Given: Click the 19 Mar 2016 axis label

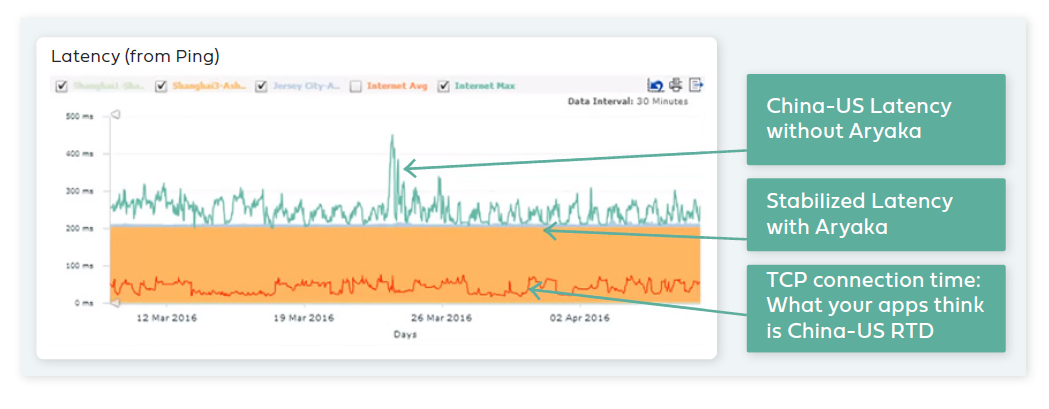Looking at the screenshot, I should (304, 318).
